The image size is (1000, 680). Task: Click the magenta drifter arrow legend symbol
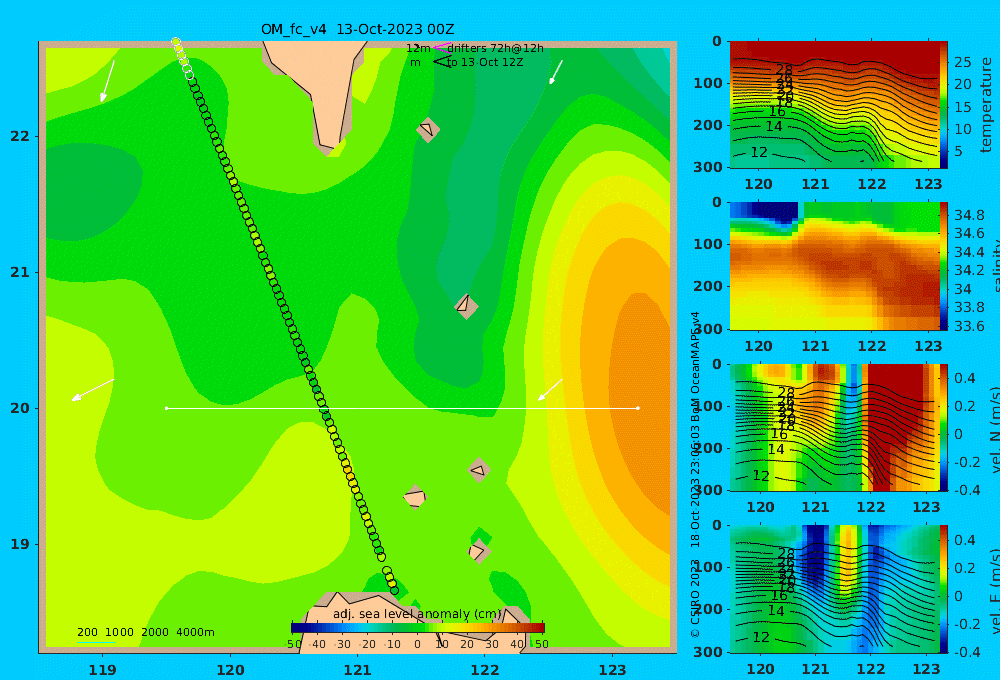pyautogui.click(x=441, y=48)
